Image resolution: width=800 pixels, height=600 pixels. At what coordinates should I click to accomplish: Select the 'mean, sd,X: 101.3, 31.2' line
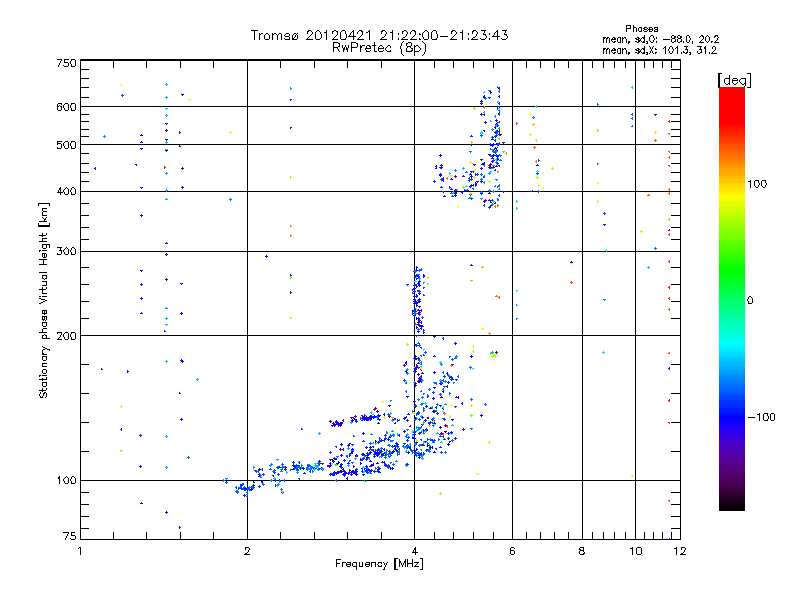(659, 50)
